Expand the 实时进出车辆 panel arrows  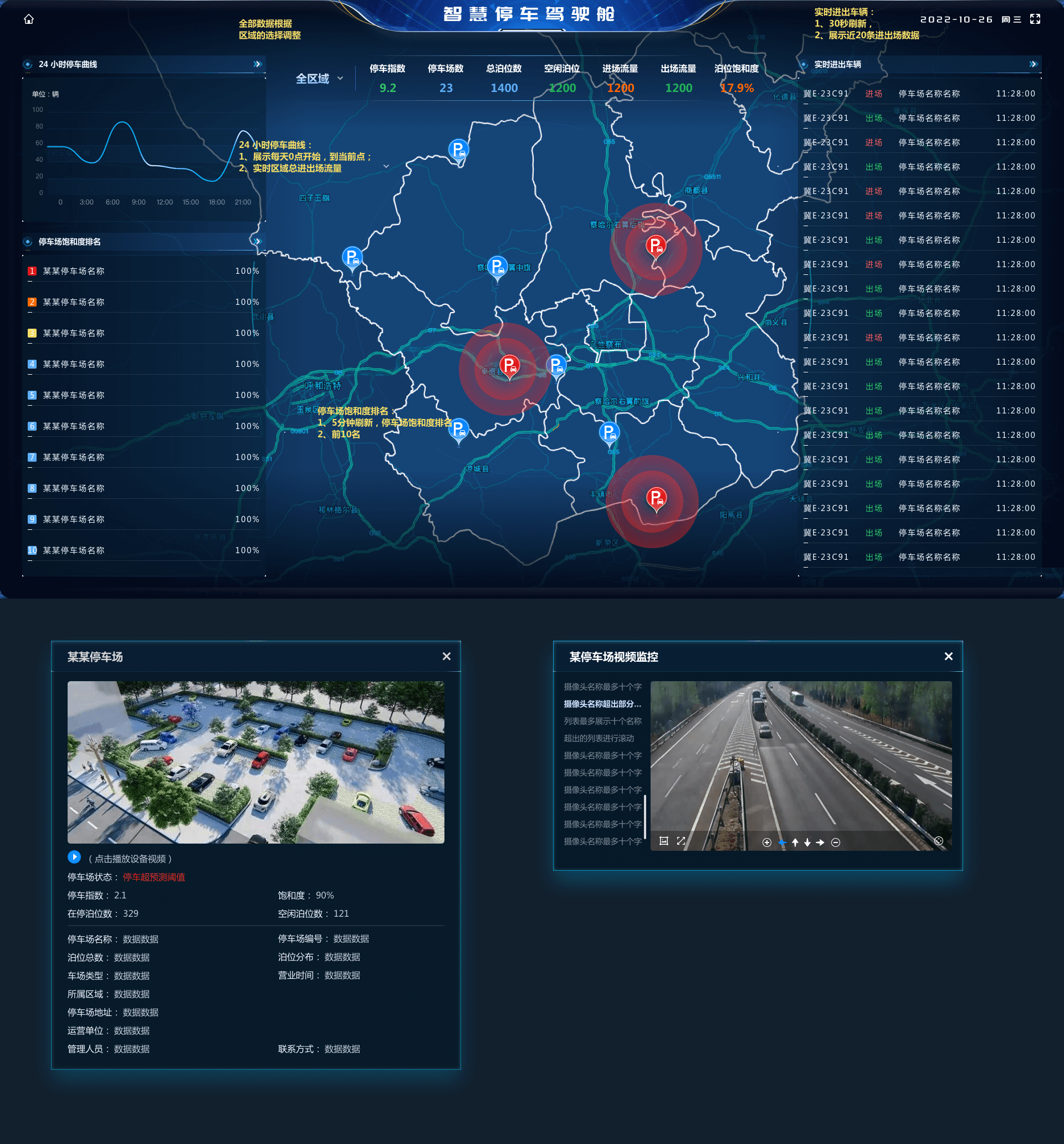tap(1033, 64)
